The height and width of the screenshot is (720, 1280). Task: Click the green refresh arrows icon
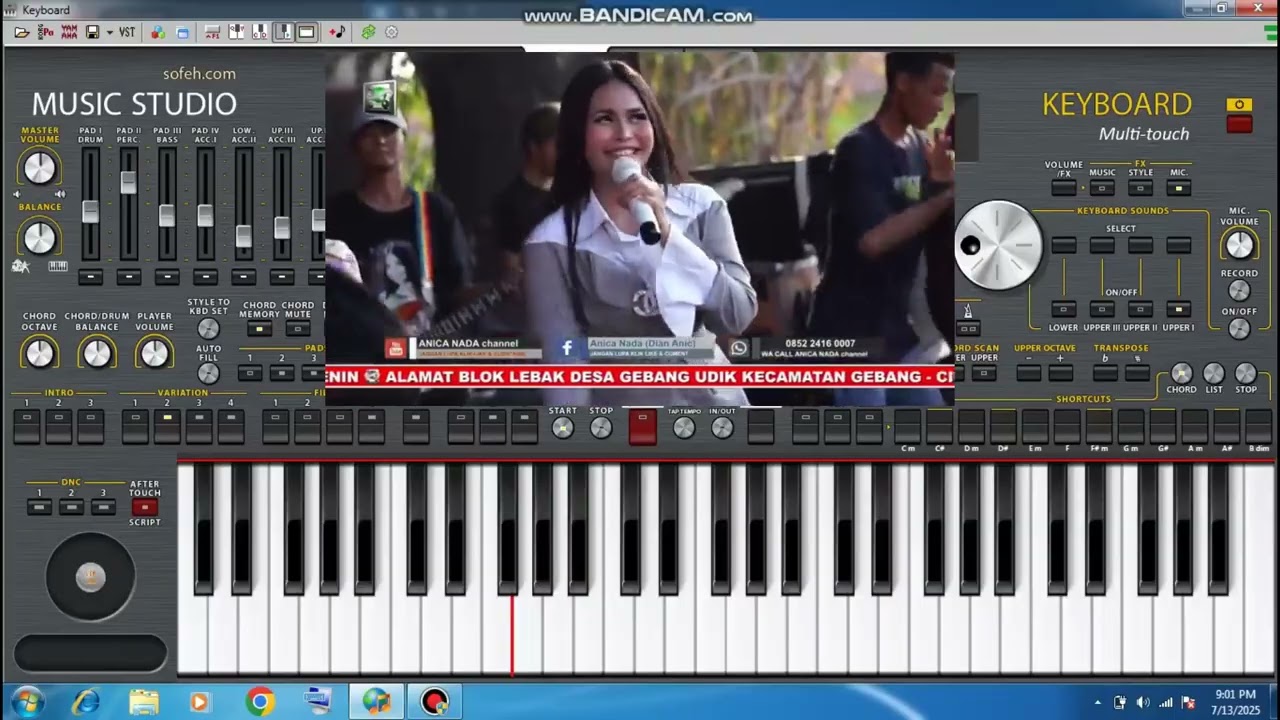coord(368,32)
